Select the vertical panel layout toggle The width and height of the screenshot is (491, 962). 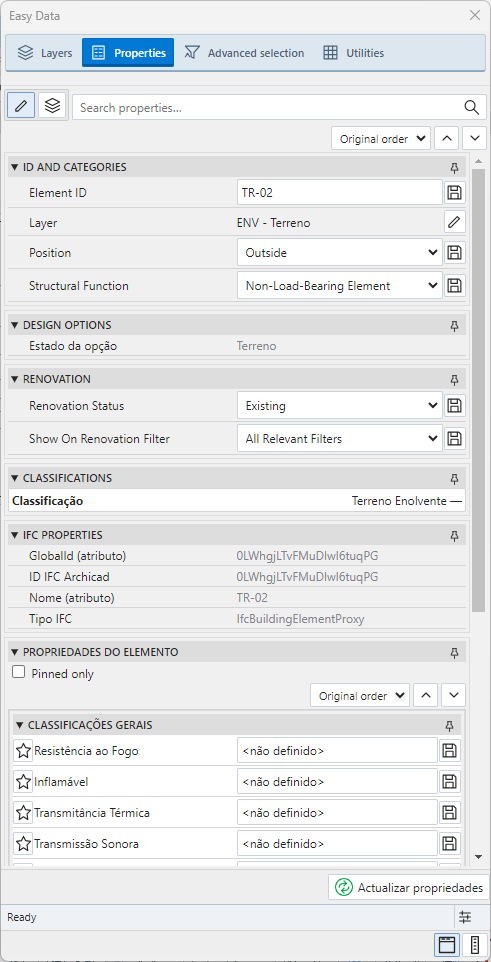(474, 945)
